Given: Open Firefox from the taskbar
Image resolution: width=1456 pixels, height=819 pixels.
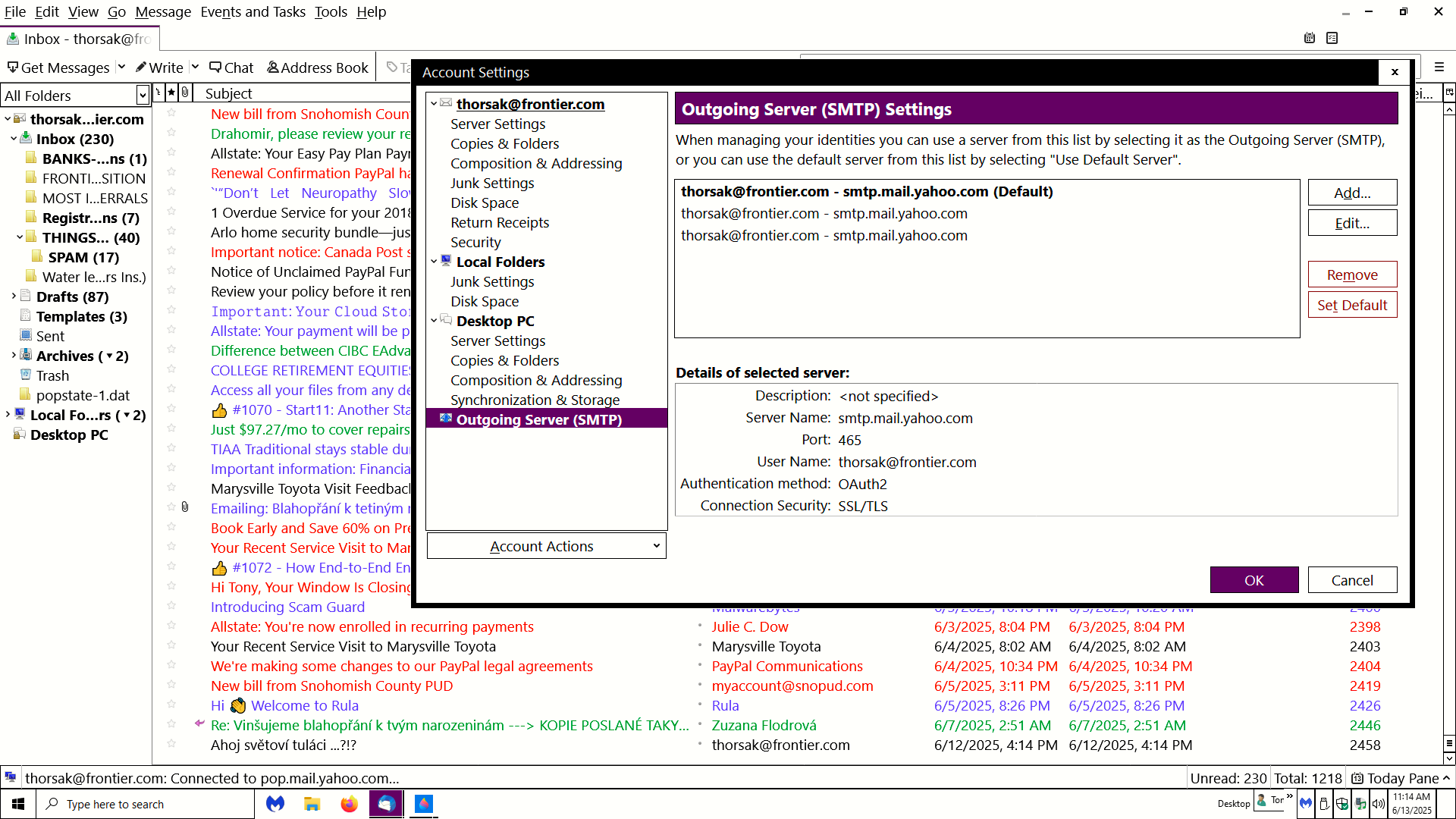Looking at the screenshot, I should click(349, 804).
